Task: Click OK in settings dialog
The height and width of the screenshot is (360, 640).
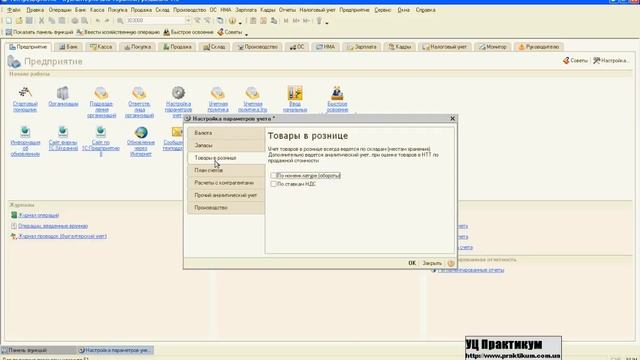Action: click(412, 263)
